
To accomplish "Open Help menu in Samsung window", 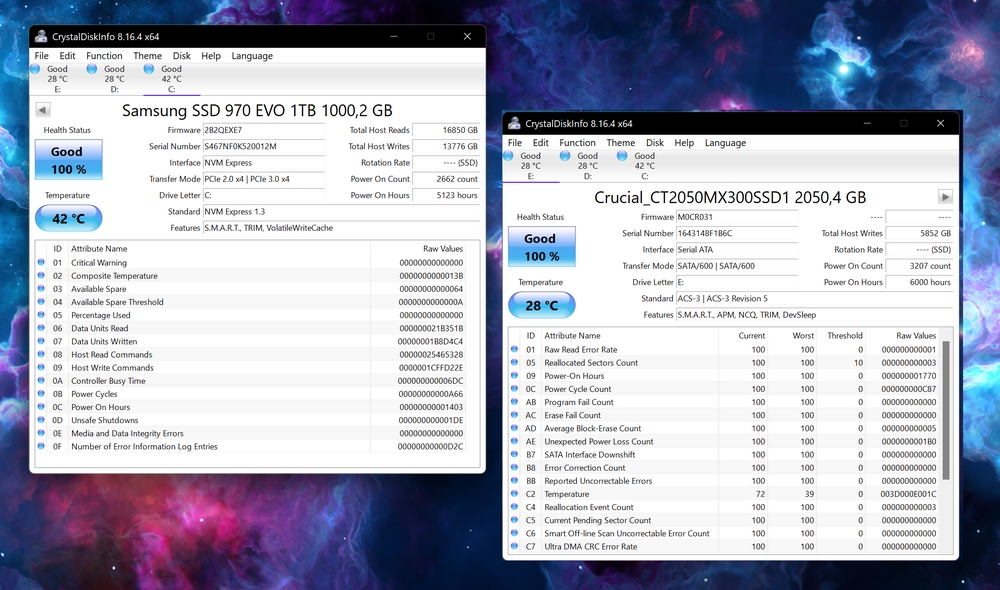I will click(x=211, y=55).
